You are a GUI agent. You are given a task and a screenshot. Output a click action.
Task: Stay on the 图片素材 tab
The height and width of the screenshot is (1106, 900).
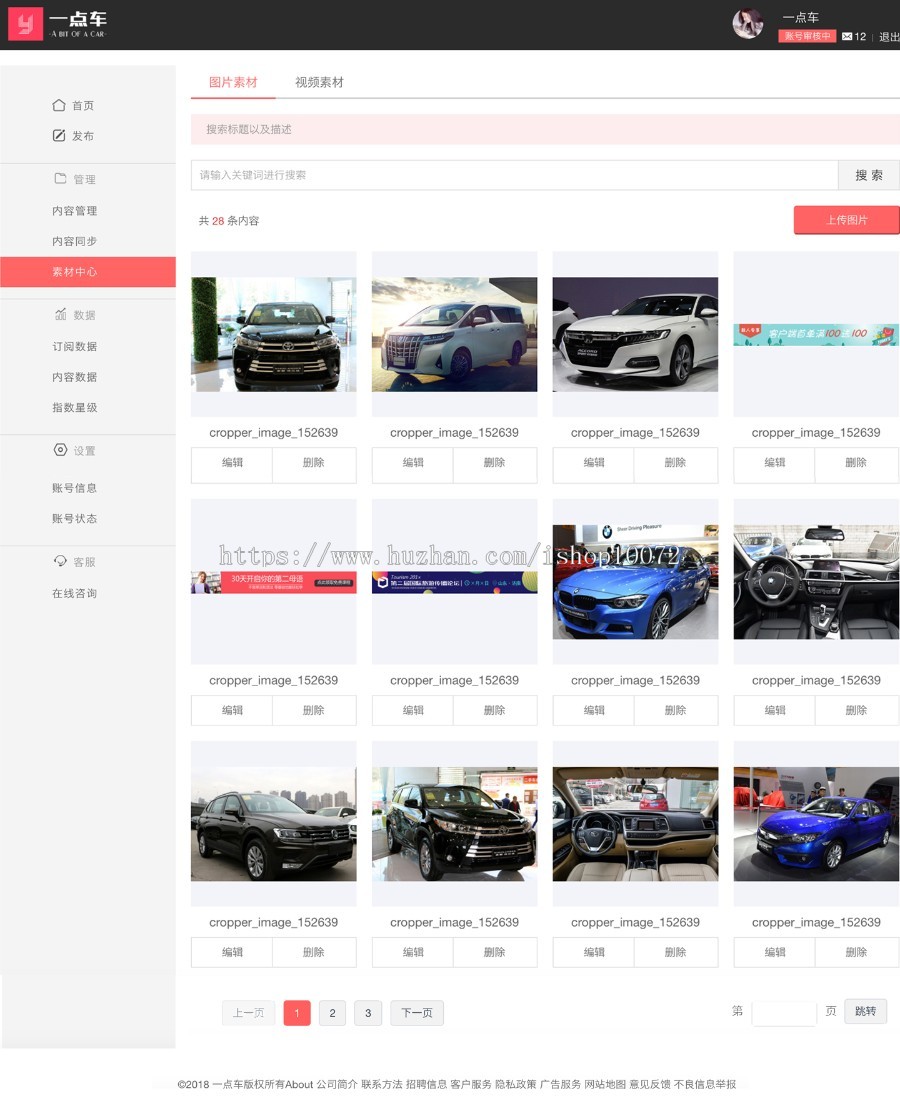click(232, 83)
